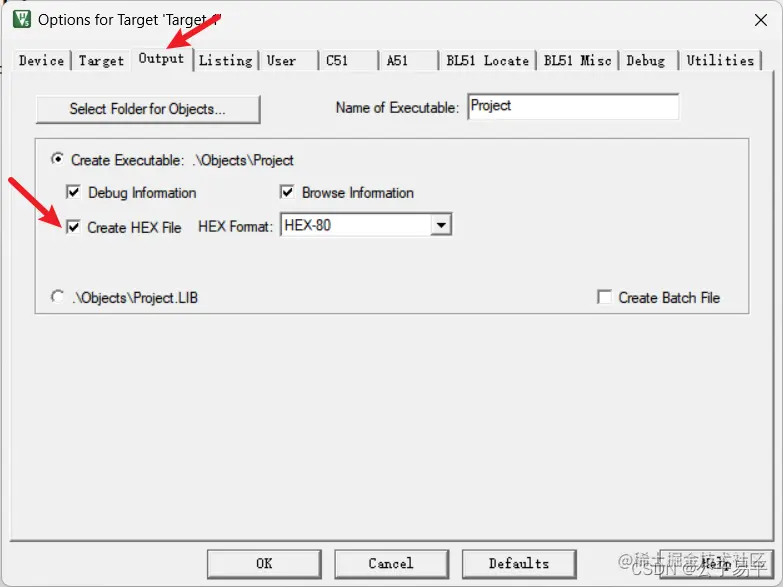783x587 pixels.
Task: Switch to the Utilities tab
Action: pos(720,60)
